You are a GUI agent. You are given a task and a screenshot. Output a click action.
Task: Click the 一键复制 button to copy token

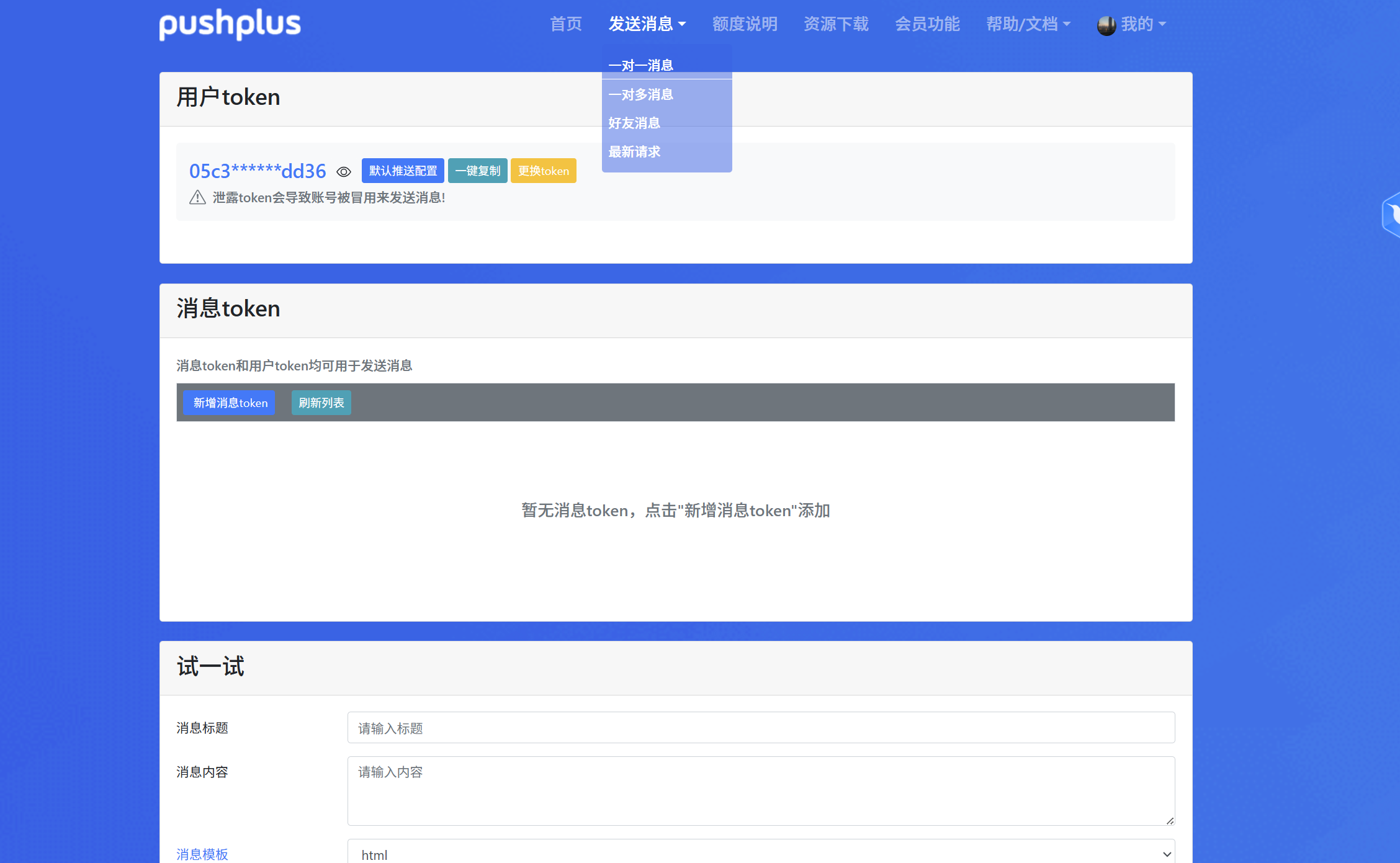point(477,171)
